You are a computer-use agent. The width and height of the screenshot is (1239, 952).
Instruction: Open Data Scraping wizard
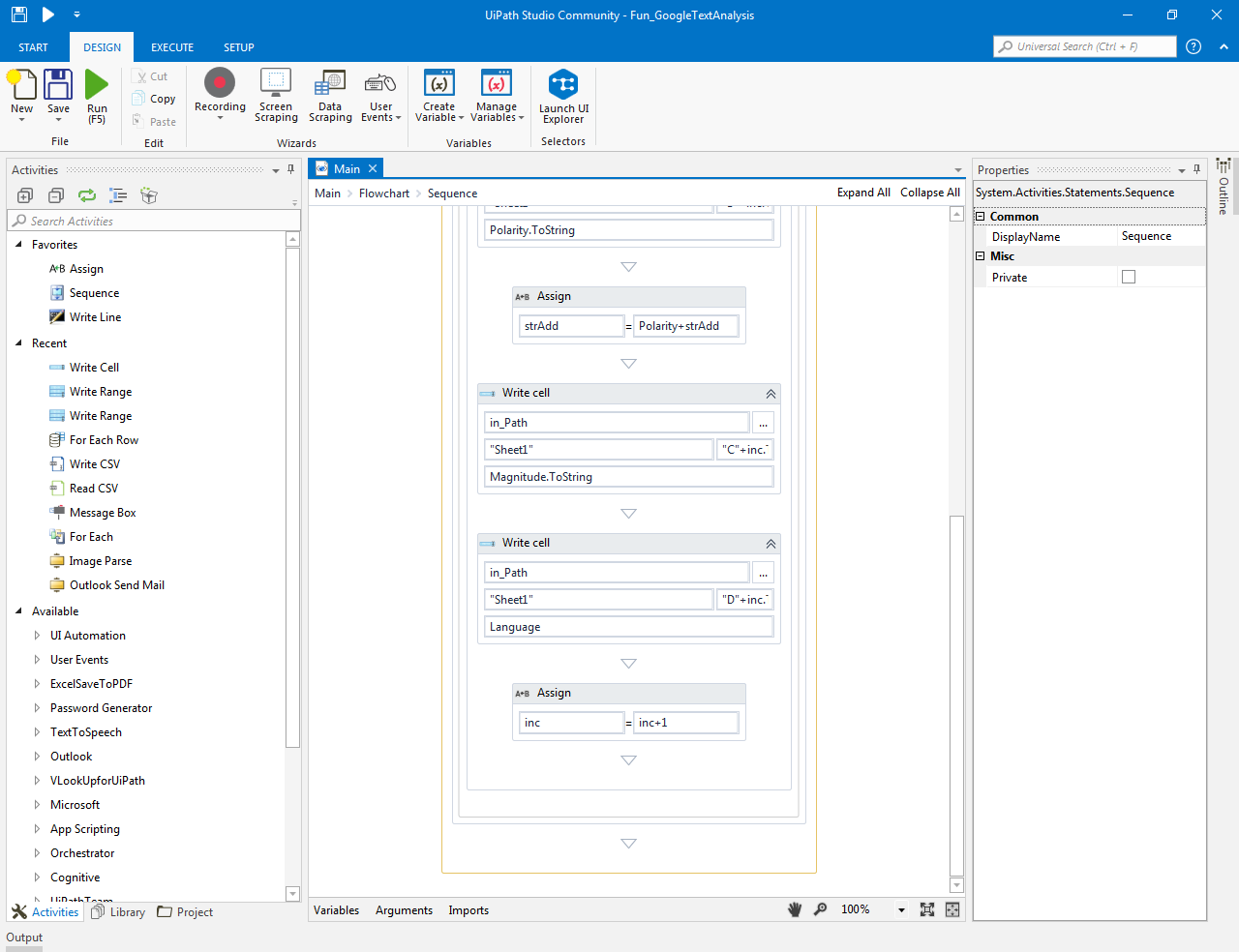point(330,96)
